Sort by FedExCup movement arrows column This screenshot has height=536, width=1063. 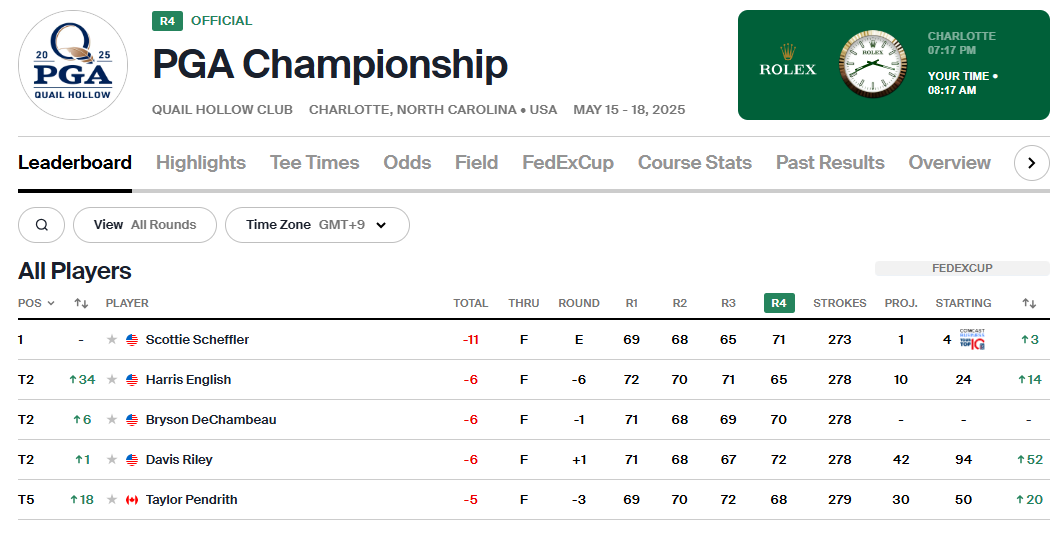[x=1029, y=303]
